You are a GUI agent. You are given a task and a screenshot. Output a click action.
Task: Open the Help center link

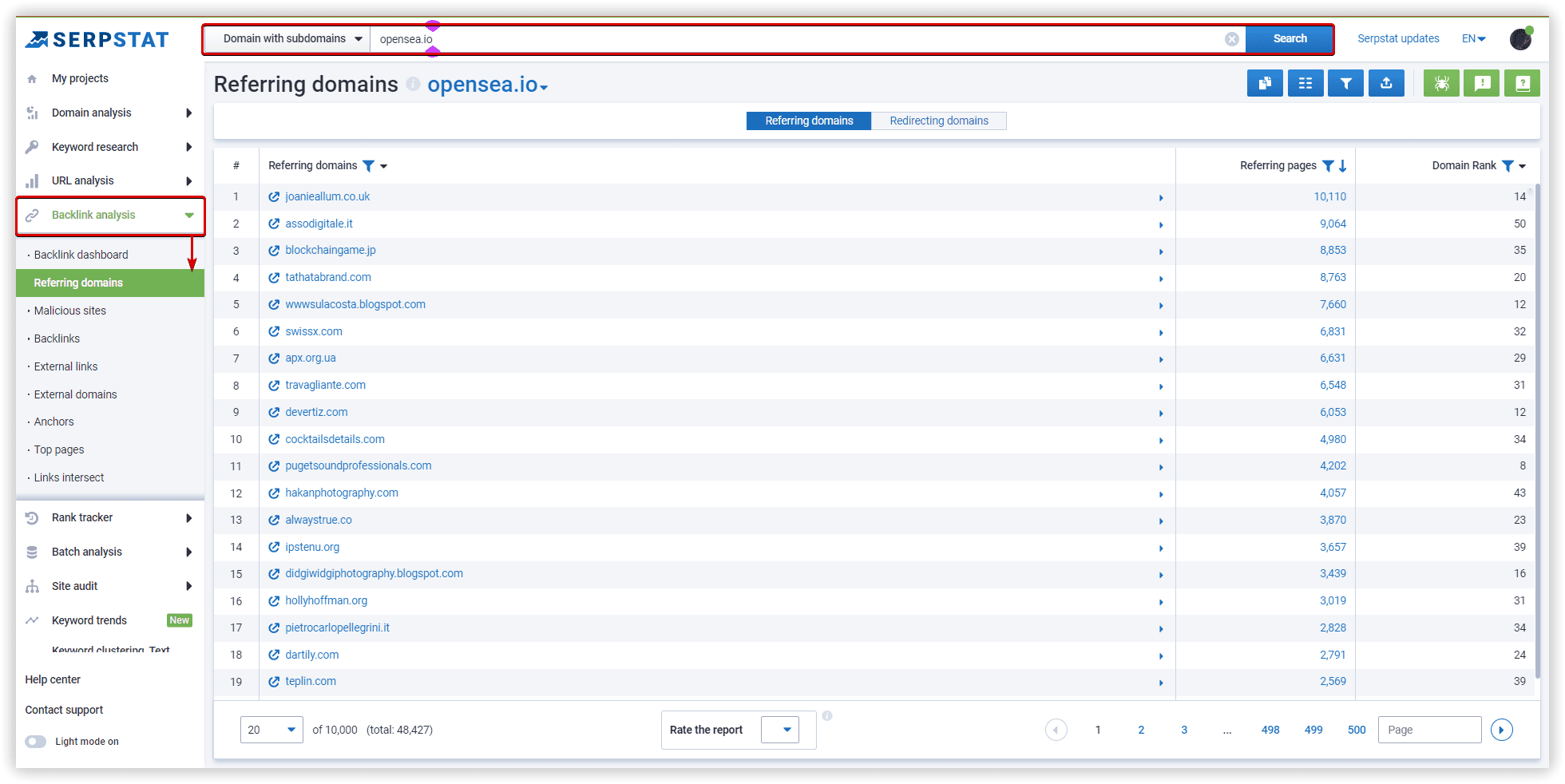coord(53,679)
